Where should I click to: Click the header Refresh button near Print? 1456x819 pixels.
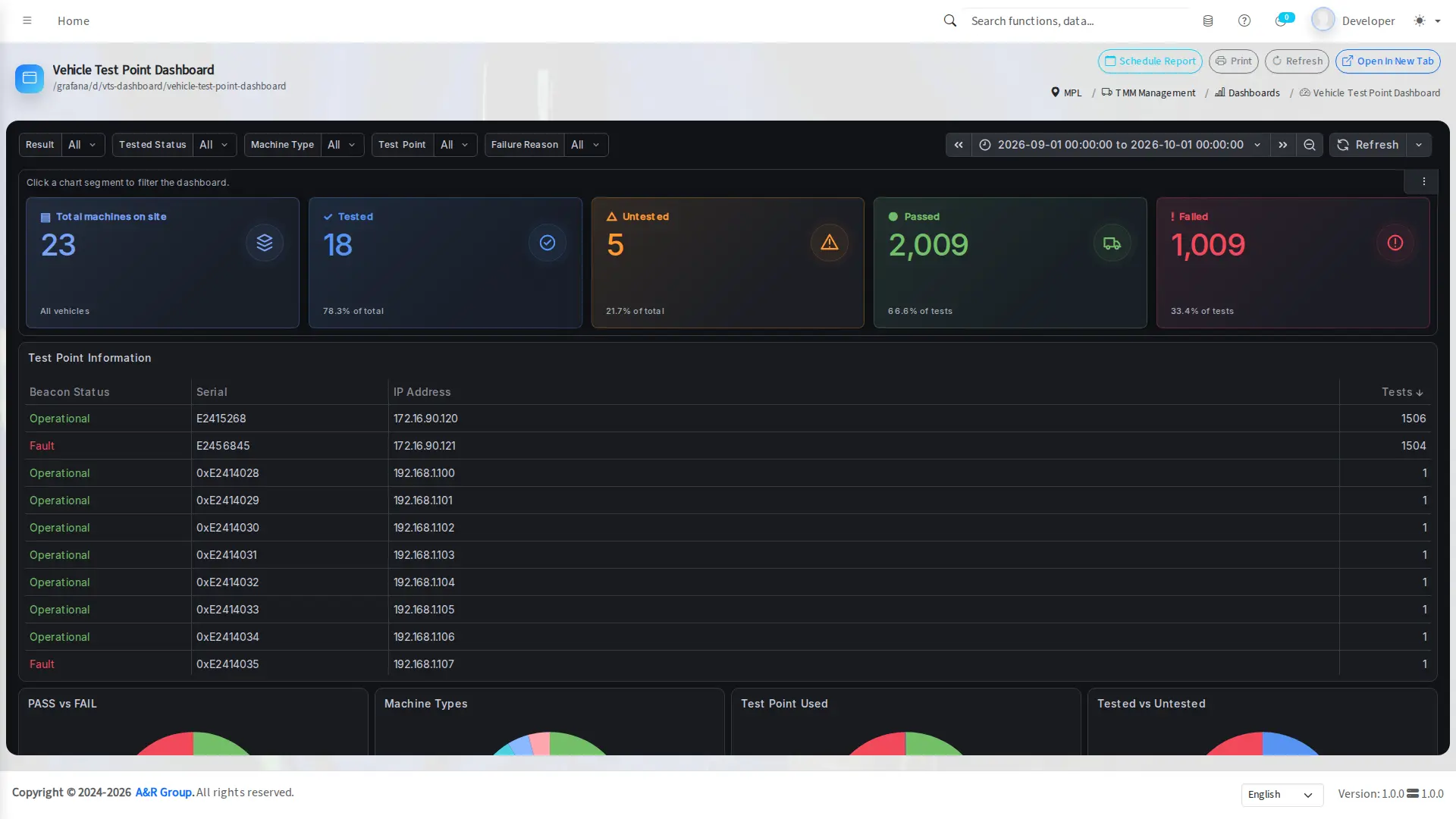(x=1297, y=61)
